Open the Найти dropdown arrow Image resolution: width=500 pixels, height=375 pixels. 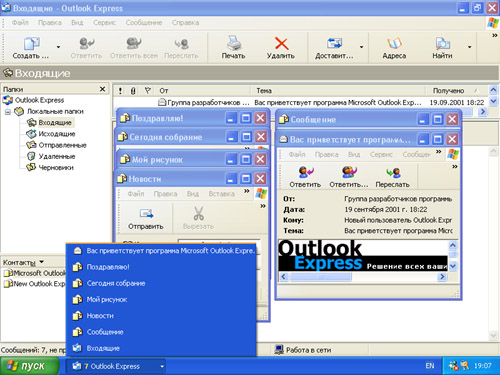click(470, 47)
